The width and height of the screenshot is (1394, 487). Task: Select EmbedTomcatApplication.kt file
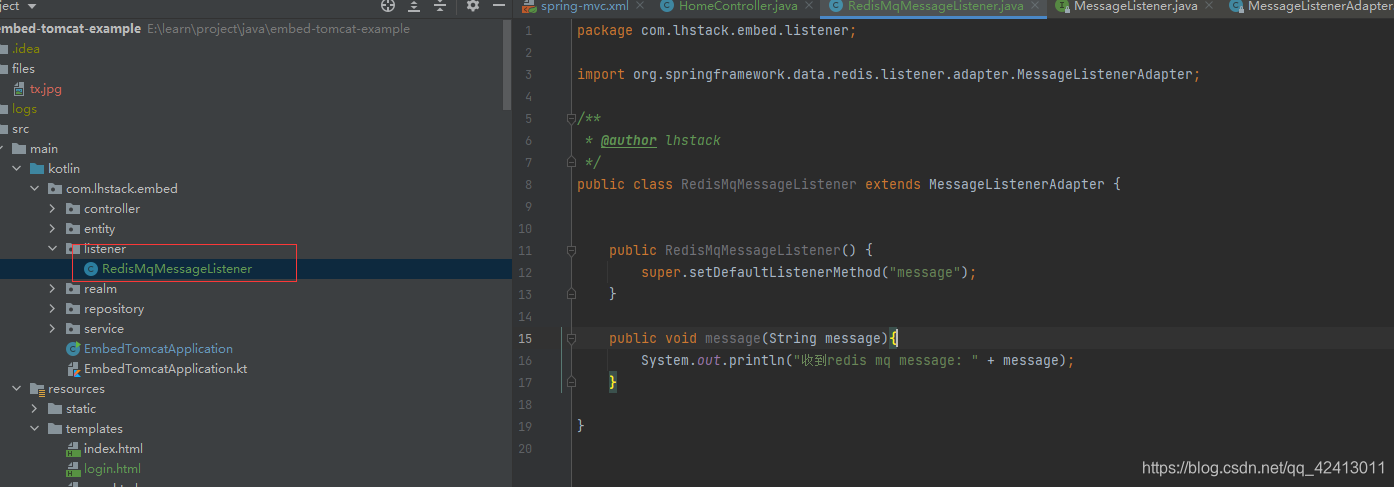[x=165, y=369]
